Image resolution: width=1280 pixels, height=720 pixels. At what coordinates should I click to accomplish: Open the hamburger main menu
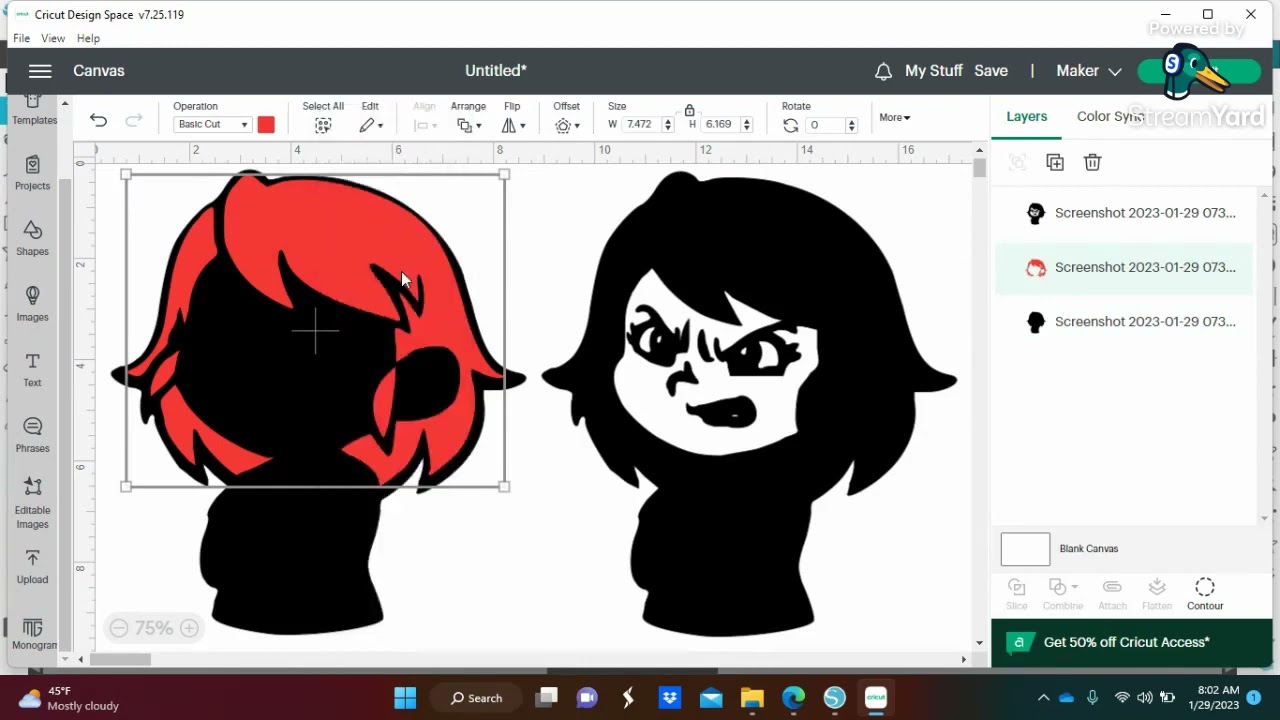click(x=40, y=71)
